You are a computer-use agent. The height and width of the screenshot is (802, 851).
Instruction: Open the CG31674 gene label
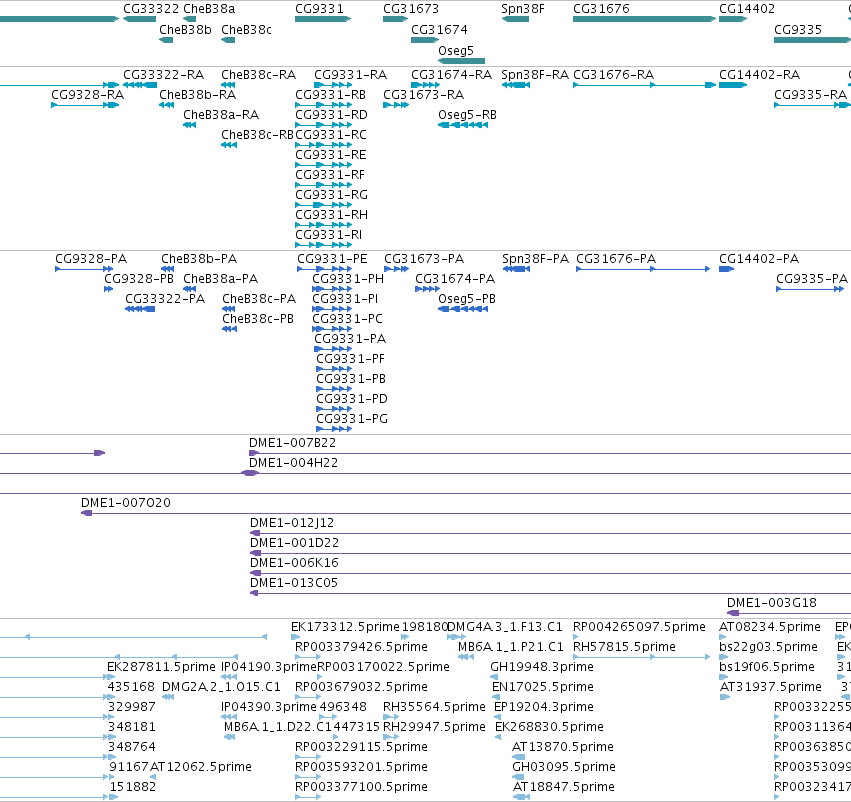439,30
